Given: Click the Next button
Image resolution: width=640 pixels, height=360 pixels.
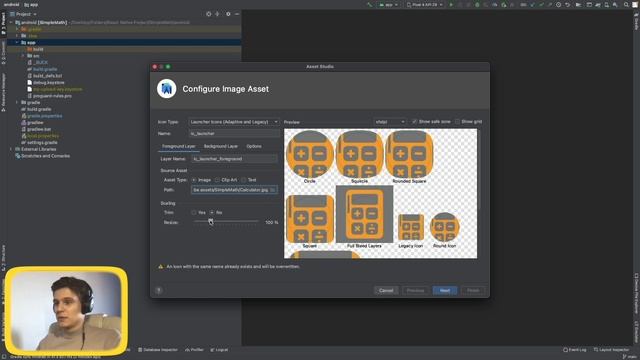Looking at the screenshot, I should point(445,291).
